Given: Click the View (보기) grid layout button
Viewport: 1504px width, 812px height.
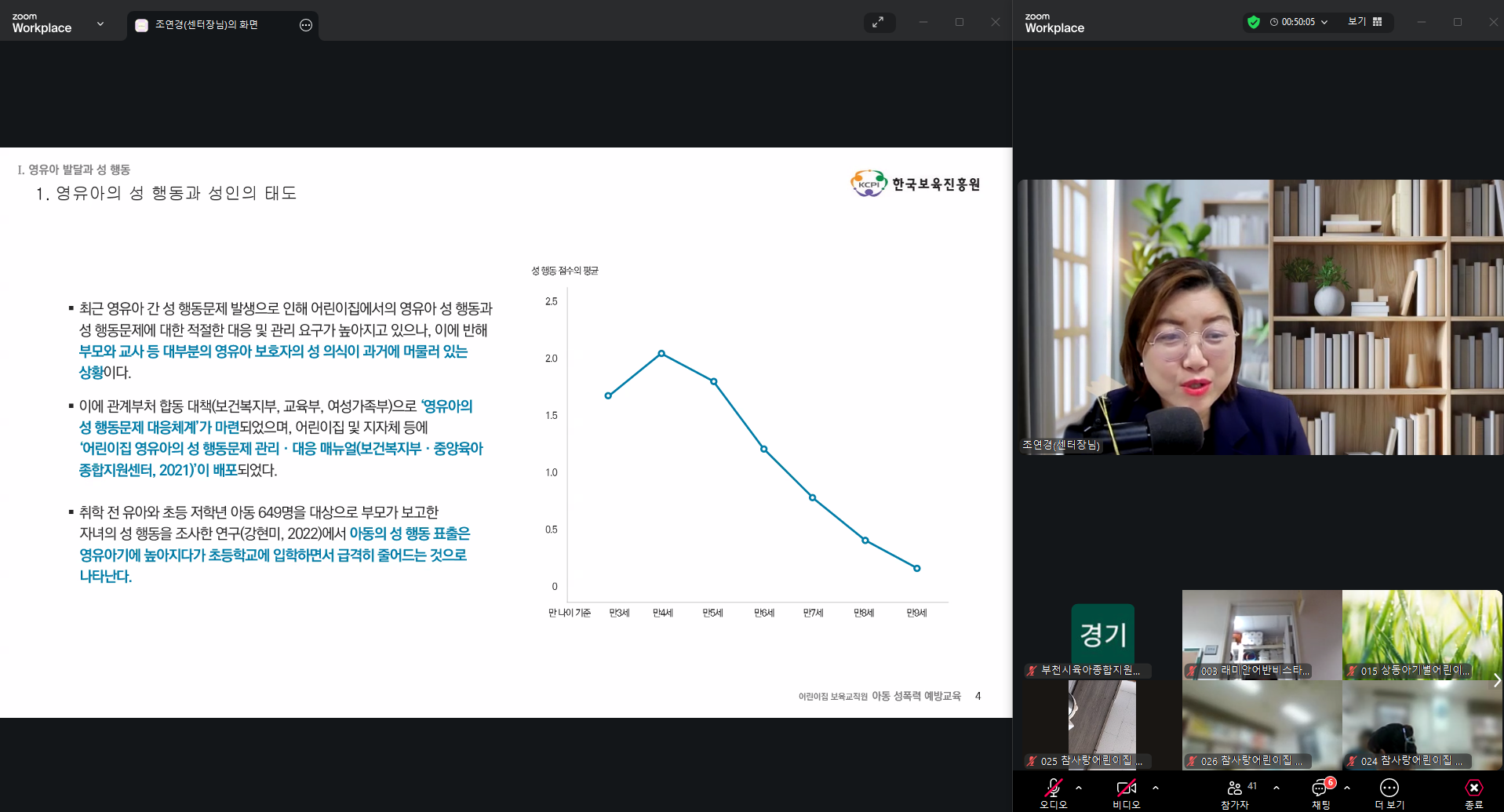Looking at the screenshot, I should [x=1365, y=22].
